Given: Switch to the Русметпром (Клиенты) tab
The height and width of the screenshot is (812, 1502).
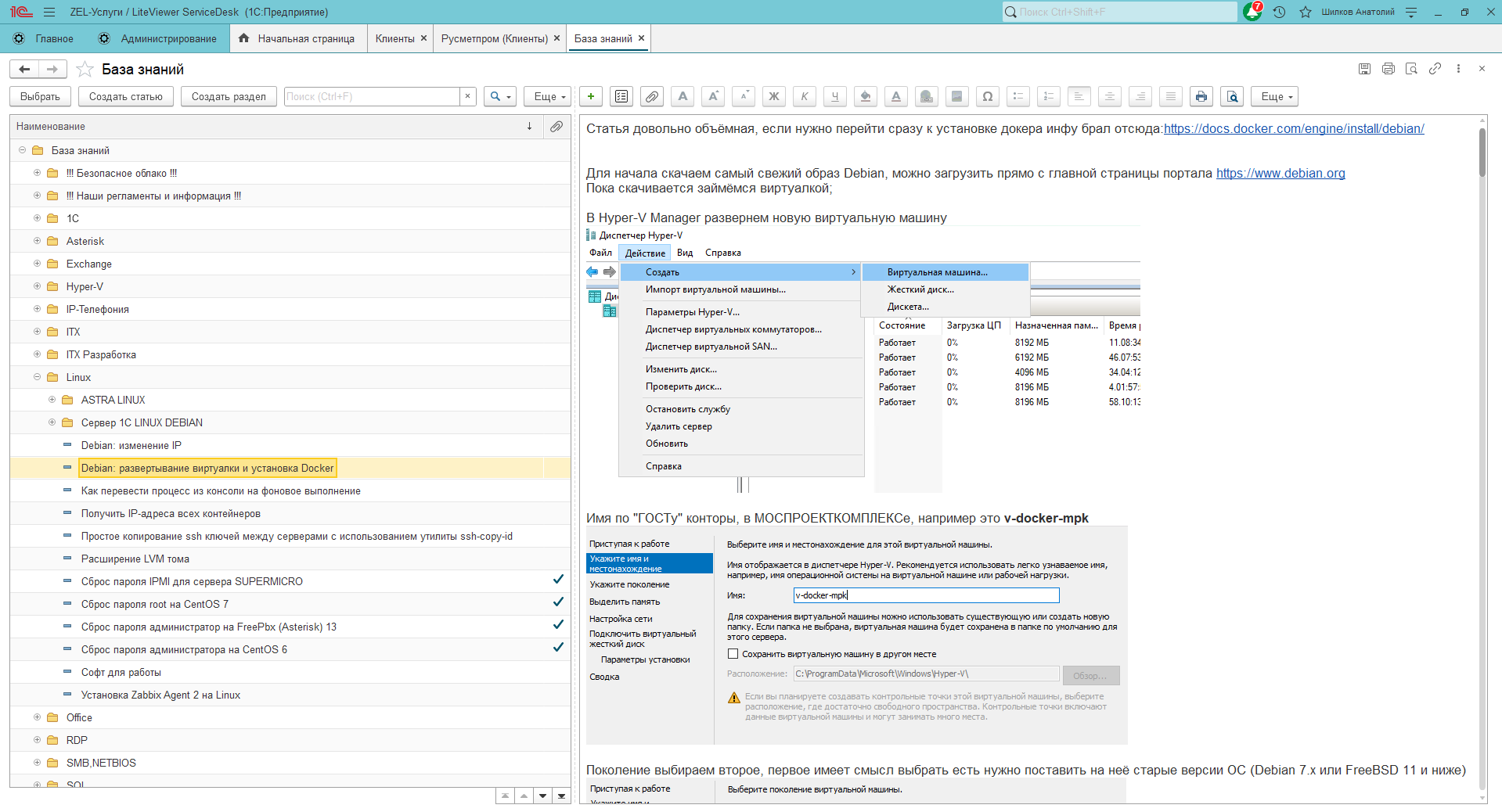Looking at the screenshot, I should coord(495,38).
